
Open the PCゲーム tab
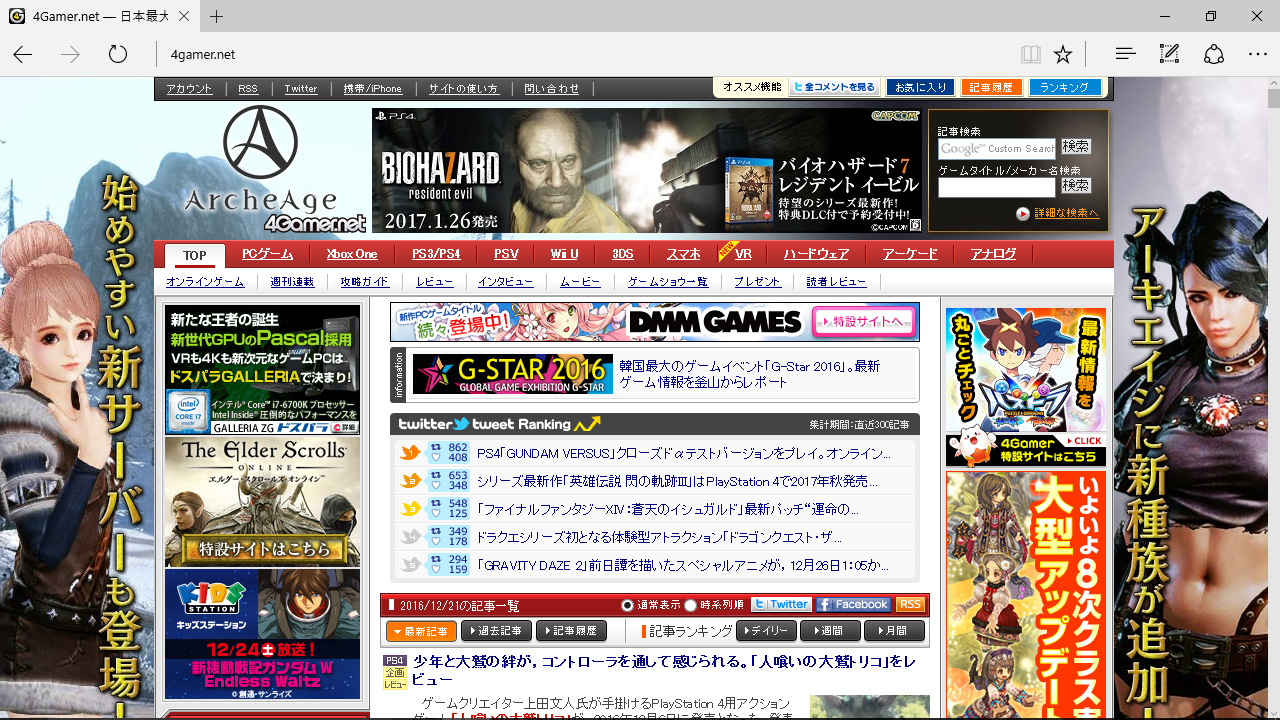(x=268, y=254)
